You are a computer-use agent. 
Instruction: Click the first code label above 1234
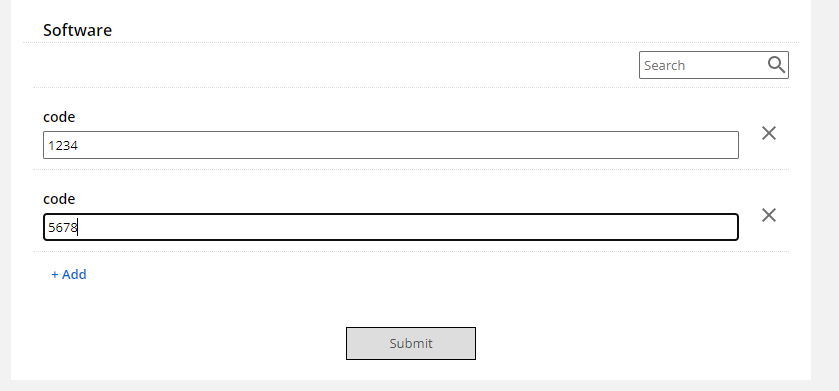pos(59,117)
